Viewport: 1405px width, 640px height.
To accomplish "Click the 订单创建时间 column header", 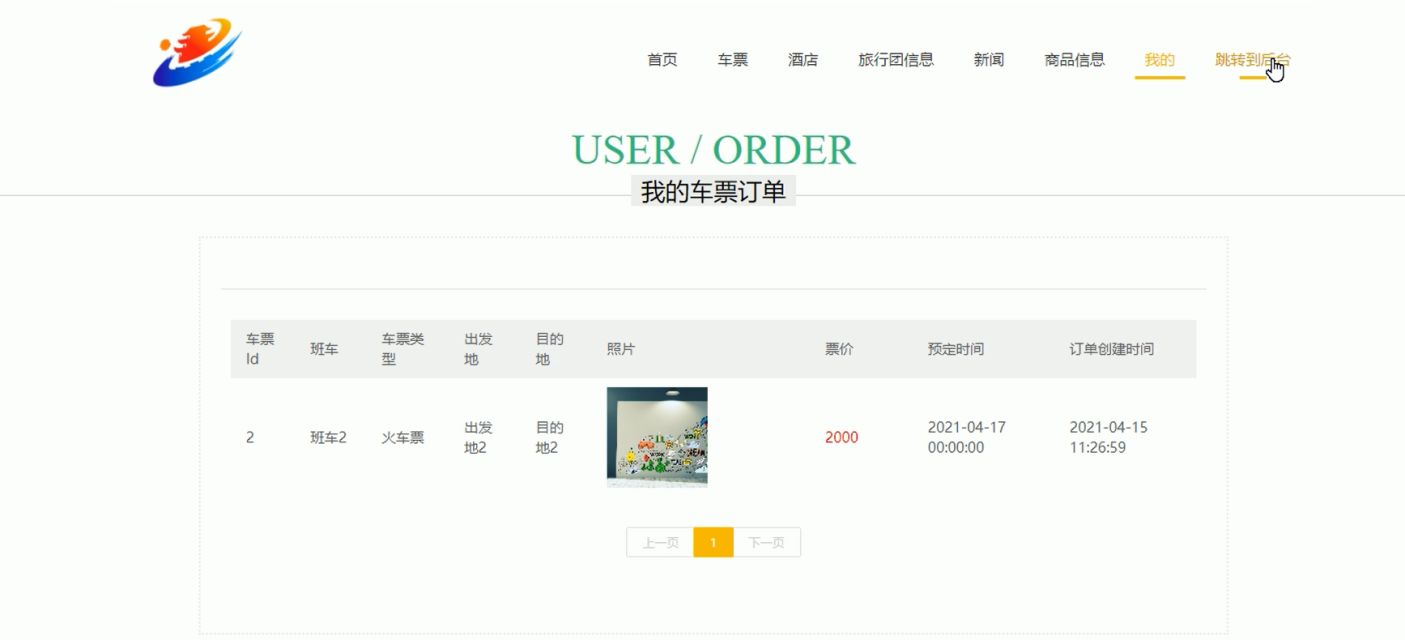I will (1112, 349).
